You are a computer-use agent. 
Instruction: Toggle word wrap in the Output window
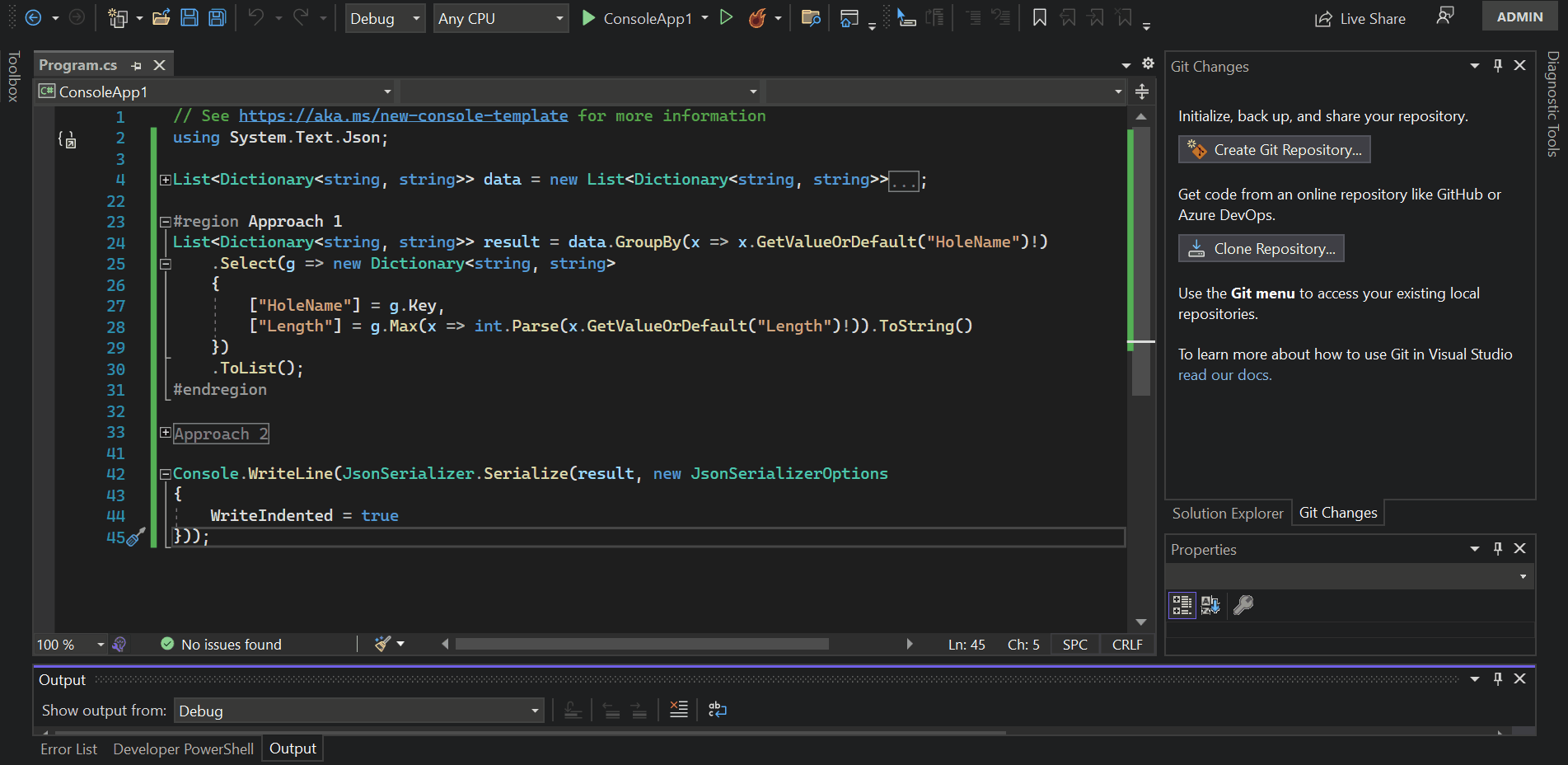click(x=717, y=709)
